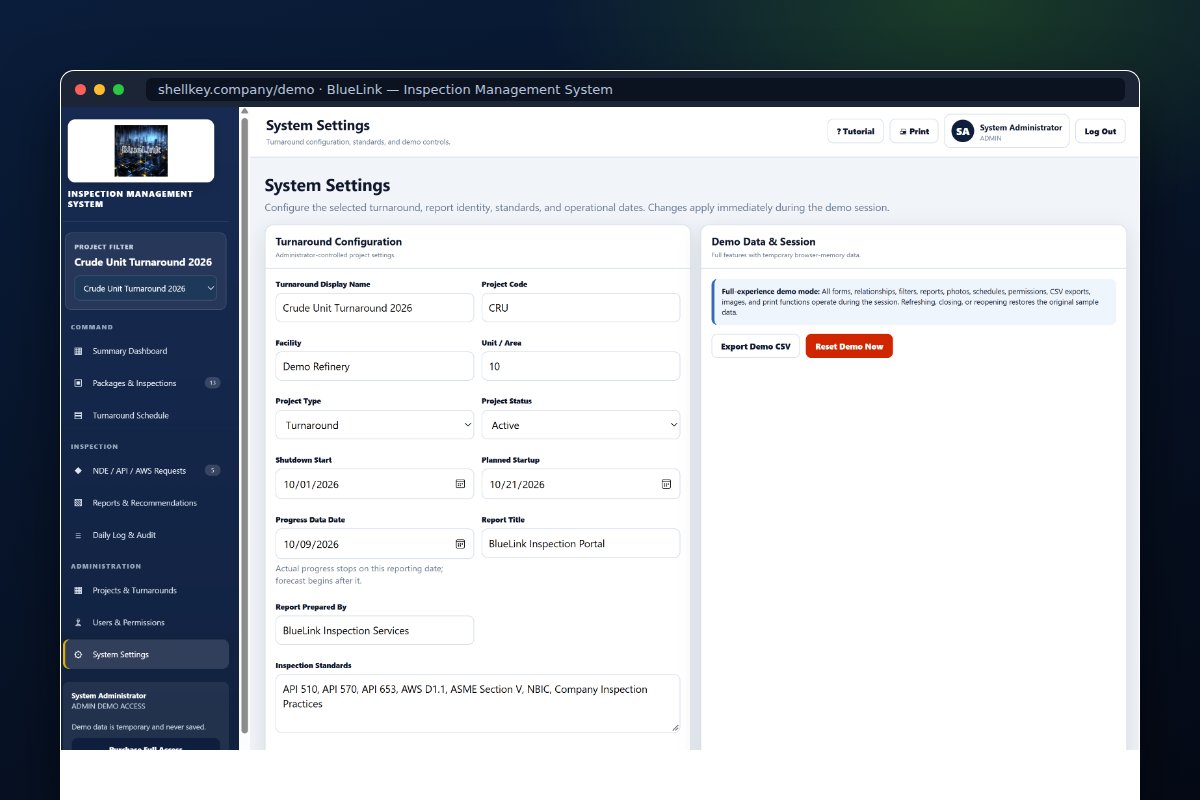Click the Tutorial button
This screenshot has height=800, width=1200.
click(855, 131)
